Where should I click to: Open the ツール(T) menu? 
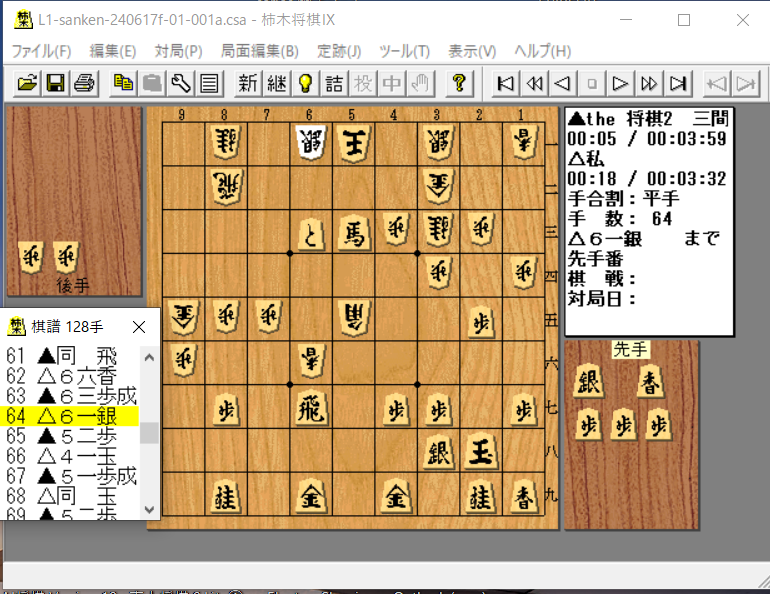(404, 51)
